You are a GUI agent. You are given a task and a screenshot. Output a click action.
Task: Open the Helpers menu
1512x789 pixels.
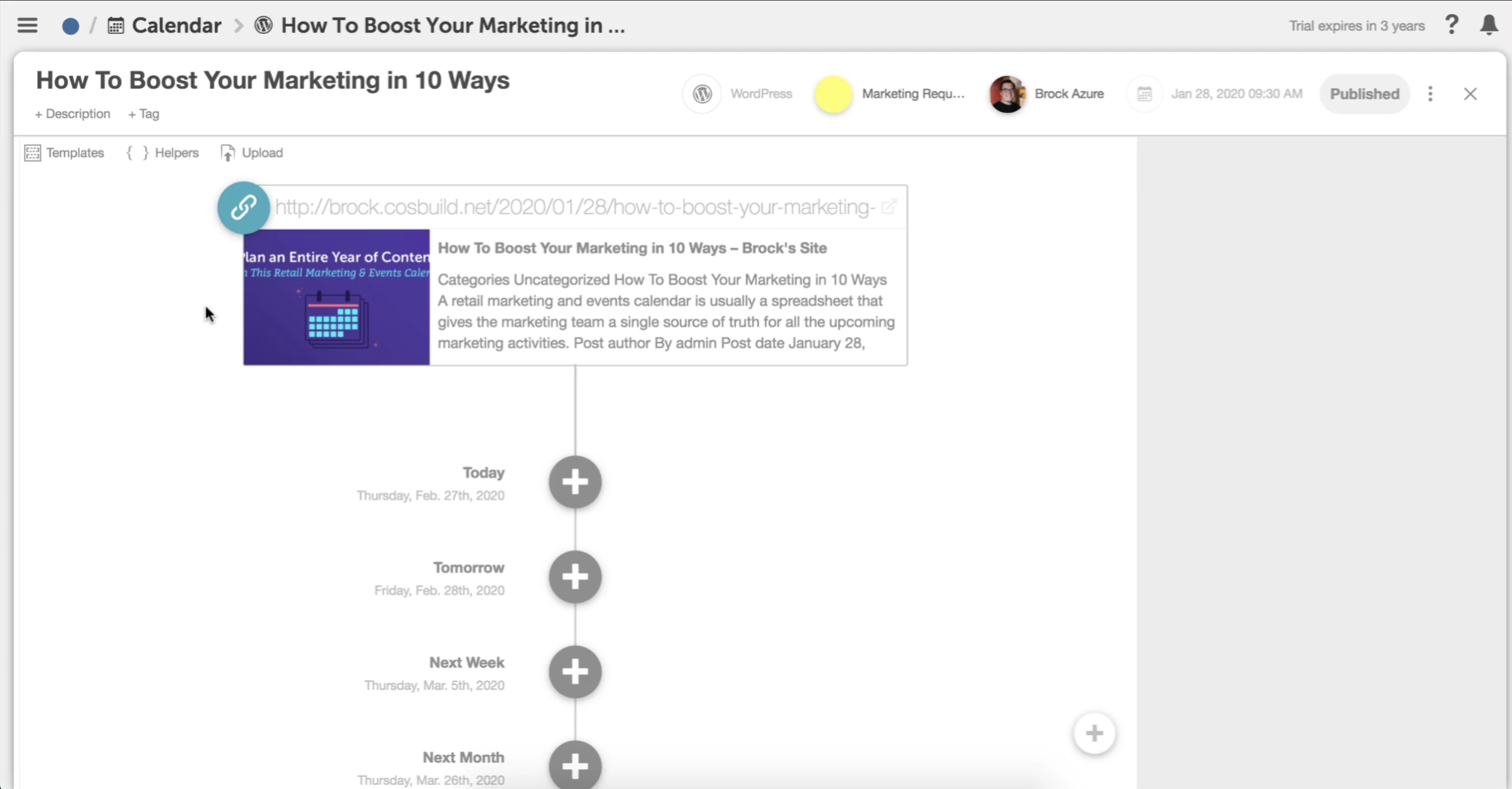point(163,153)
